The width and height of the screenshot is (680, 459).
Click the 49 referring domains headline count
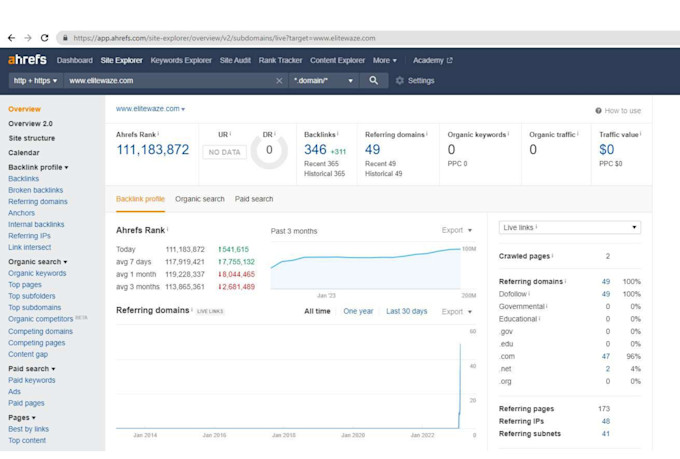coord(373,150)
